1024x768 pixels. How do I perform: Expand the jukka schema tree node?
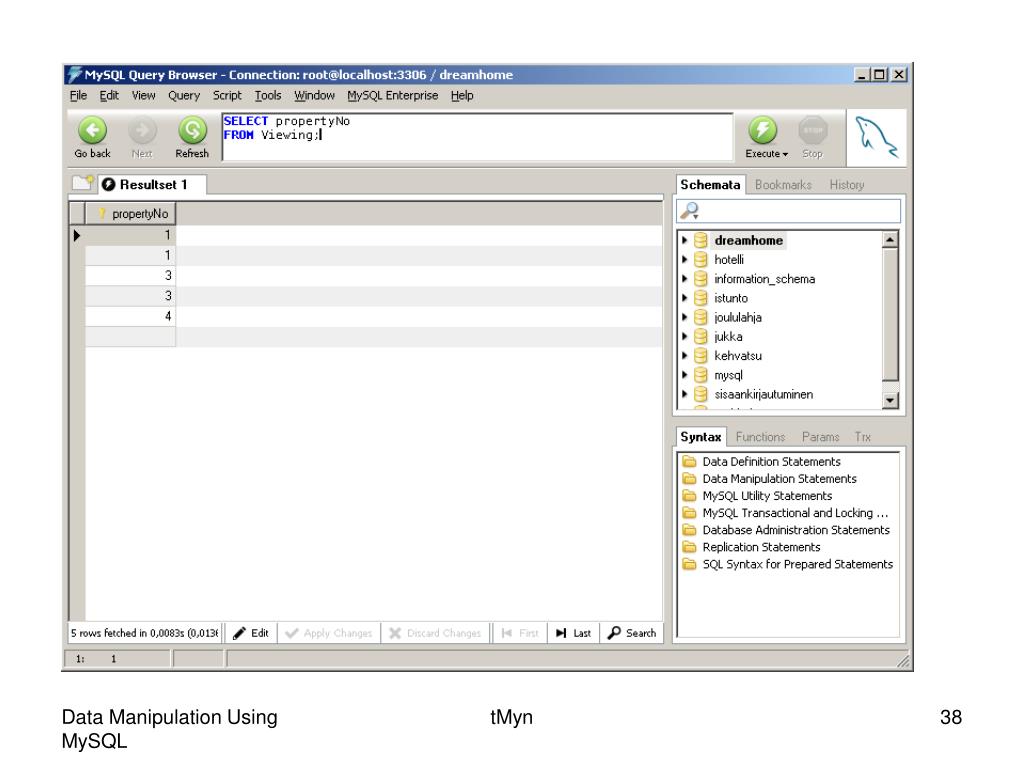point(684,336)
